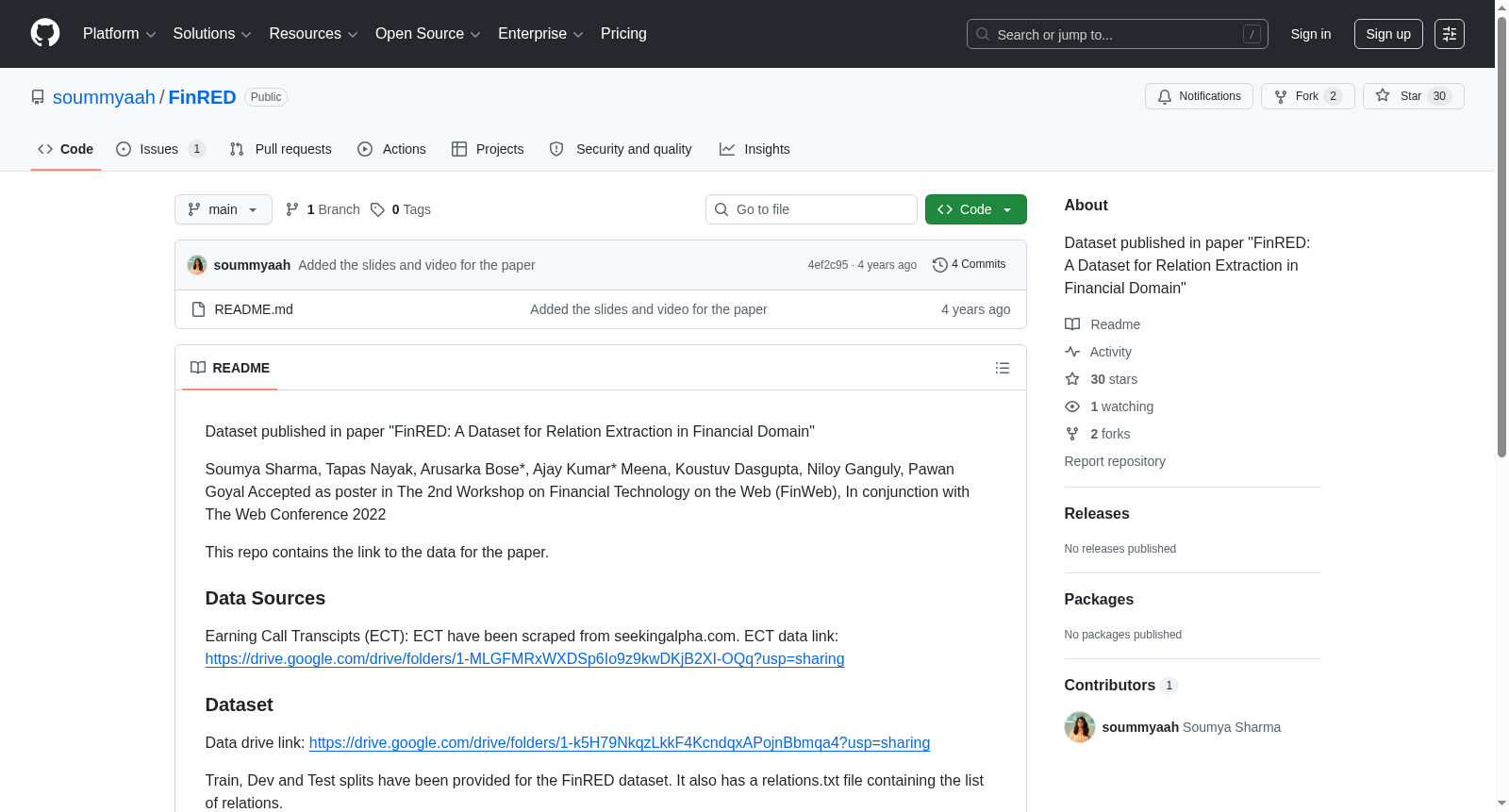
Task: View the 2 forks link
Action: (1098, 434)
